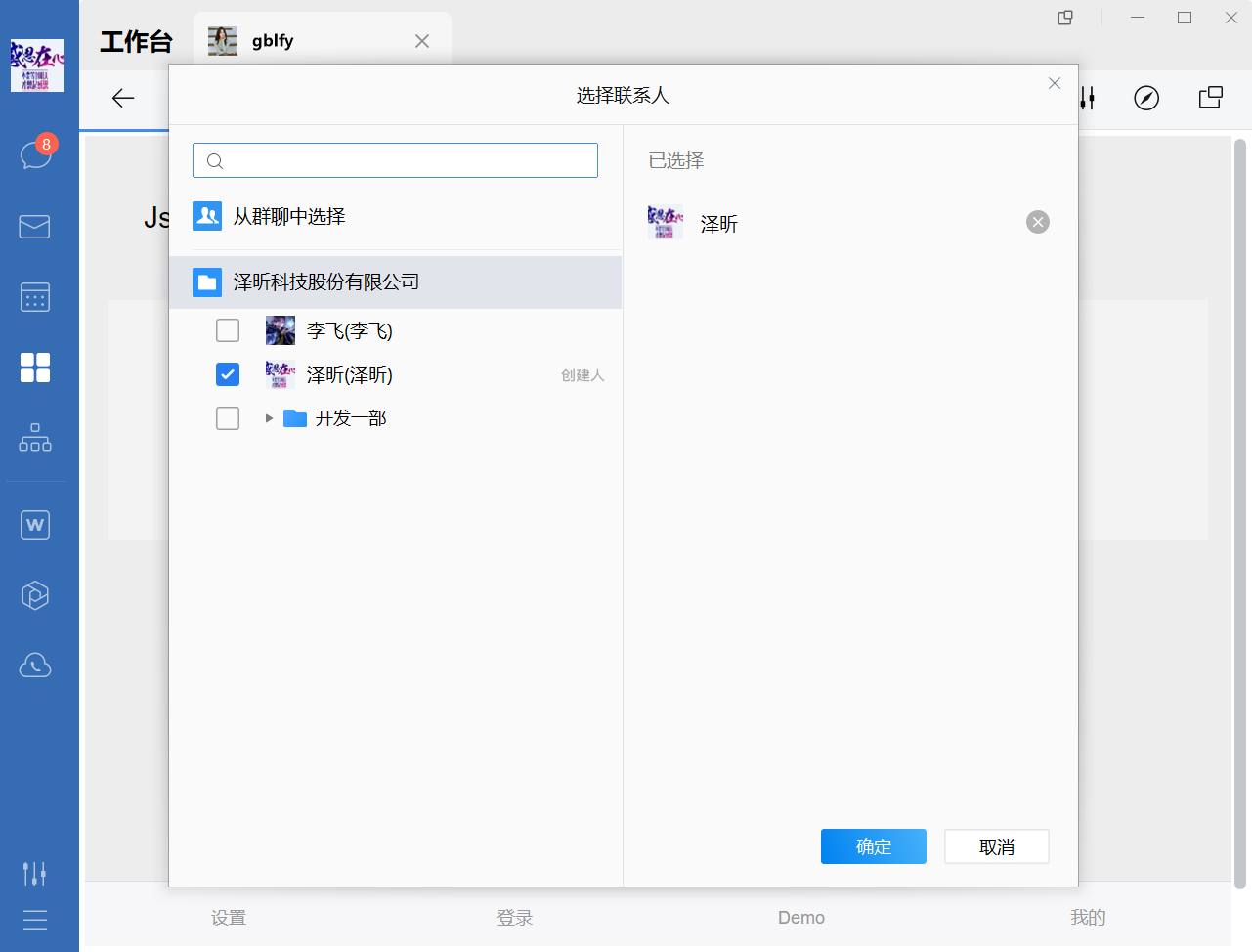Open the Calendar sidebar icon
1252x952 pixels.
[35, 297]
